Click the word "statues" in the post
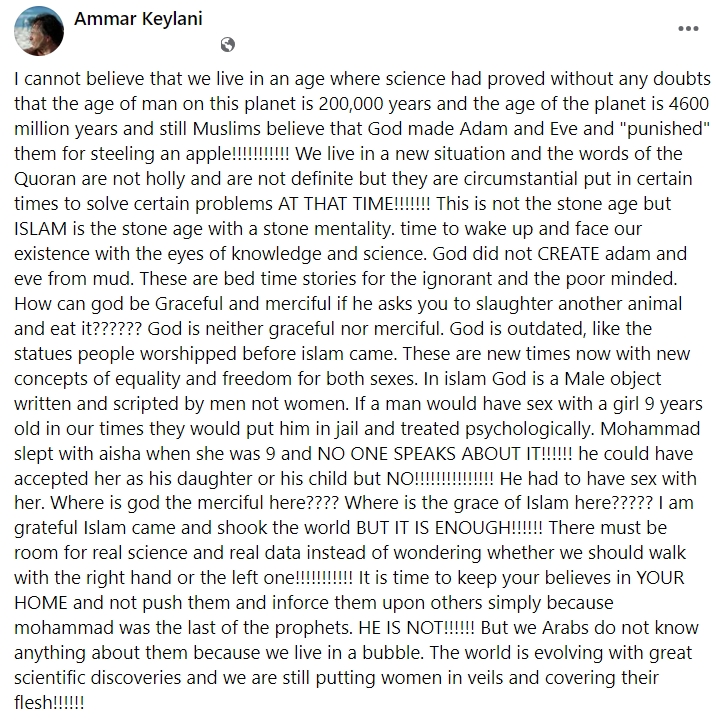Image resolution: width=716 pixels, height=720 pixels. (x=43, y=354)
